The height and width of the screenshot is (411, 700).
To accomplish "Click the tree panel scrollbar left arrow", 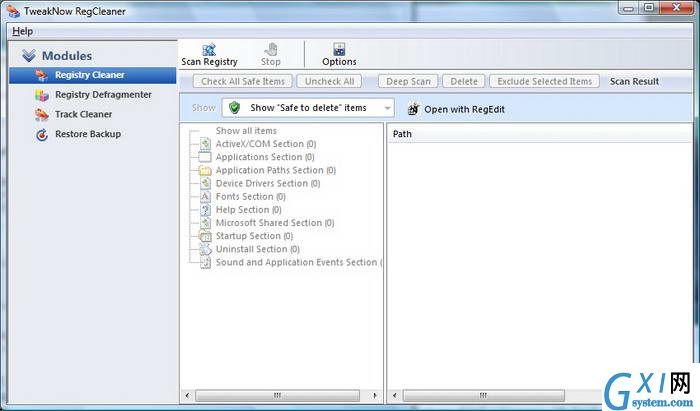I will (188, 395).
